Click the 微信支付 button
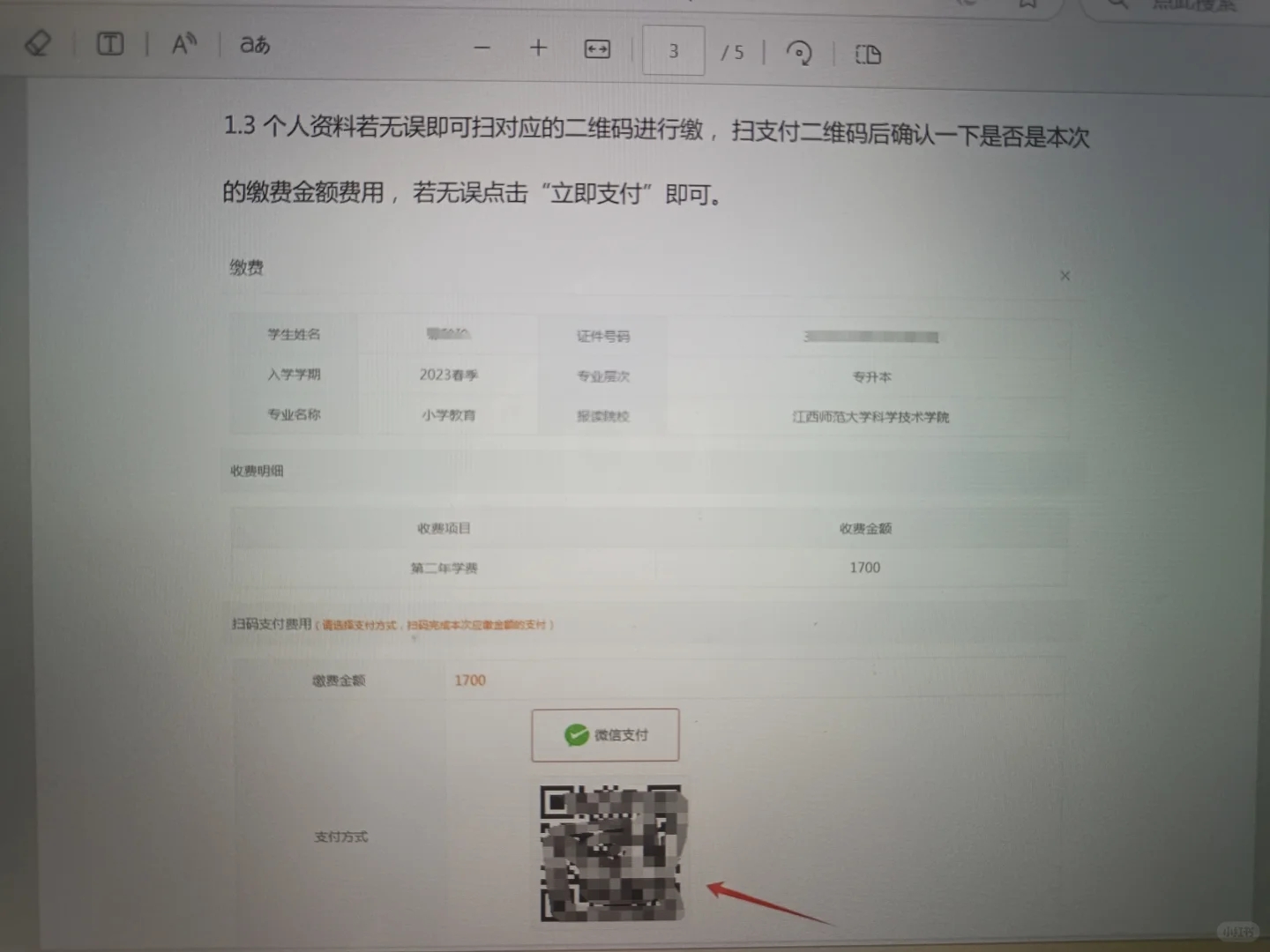This screenshot has width=1270, height=952. coord(605,734)
